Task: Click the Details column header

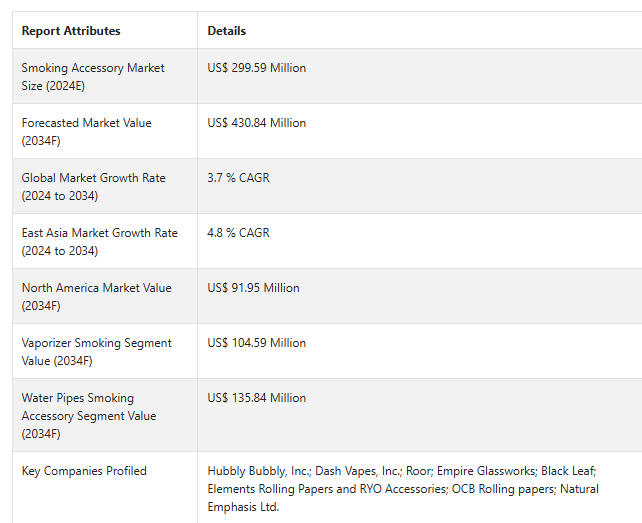Action: [x=226, y=31]
